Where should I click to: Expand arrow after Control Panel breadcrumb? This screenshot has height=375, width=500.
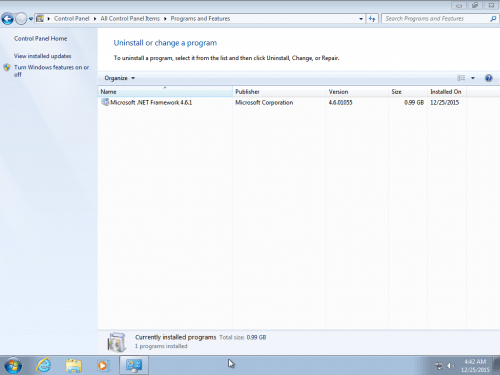[95, 19]
